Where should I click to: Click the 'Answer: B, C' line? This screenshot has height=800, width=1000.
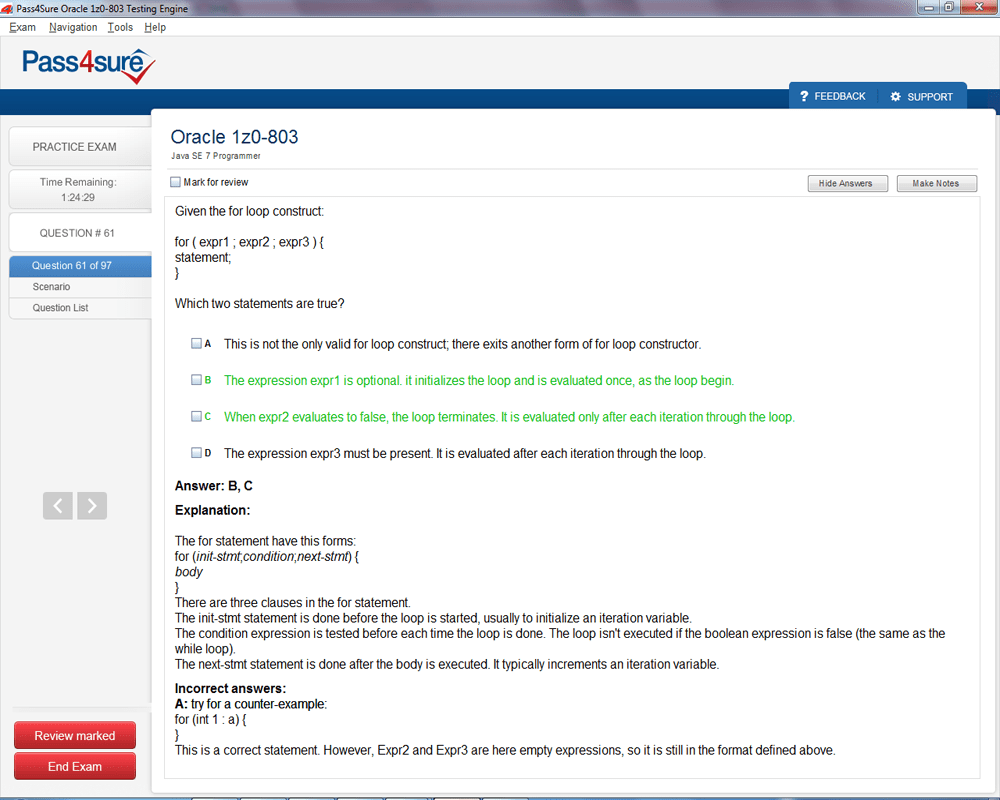(214, 486)
